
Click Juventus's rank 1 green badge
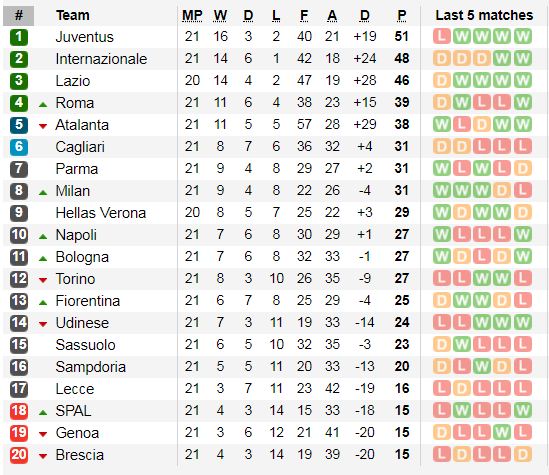click(x=19, y=37)
